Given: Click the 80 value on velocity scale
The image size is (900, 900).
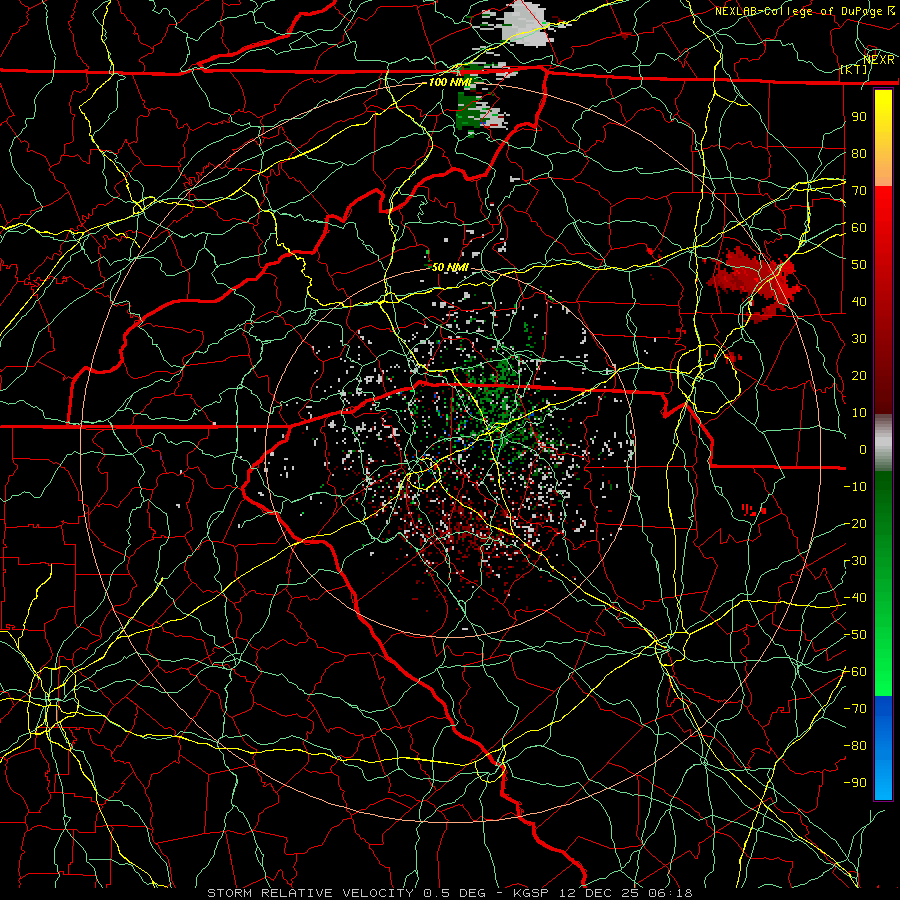Looking at the screenshot, I should pyautogui.click(x=859, y=154).
